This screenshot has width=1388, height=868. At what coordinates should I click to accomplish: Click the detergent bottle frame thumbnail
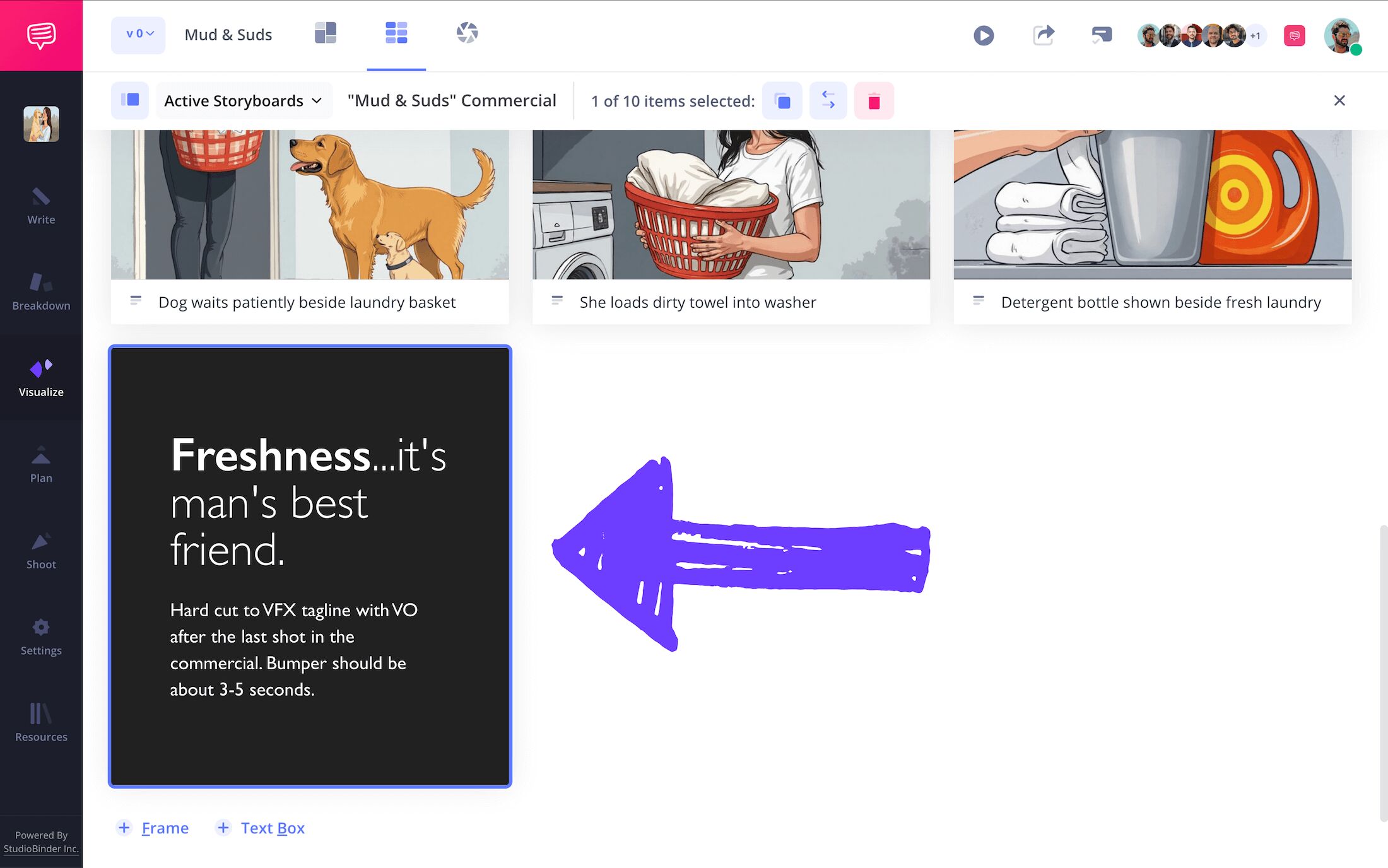pos(1152,204)
